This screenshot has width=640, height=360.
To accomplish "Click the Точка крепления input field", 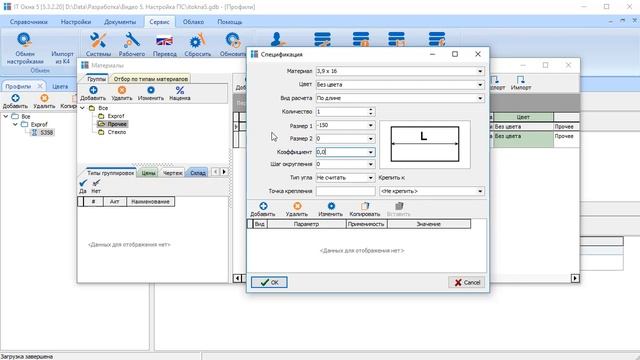I will [345, 191].
